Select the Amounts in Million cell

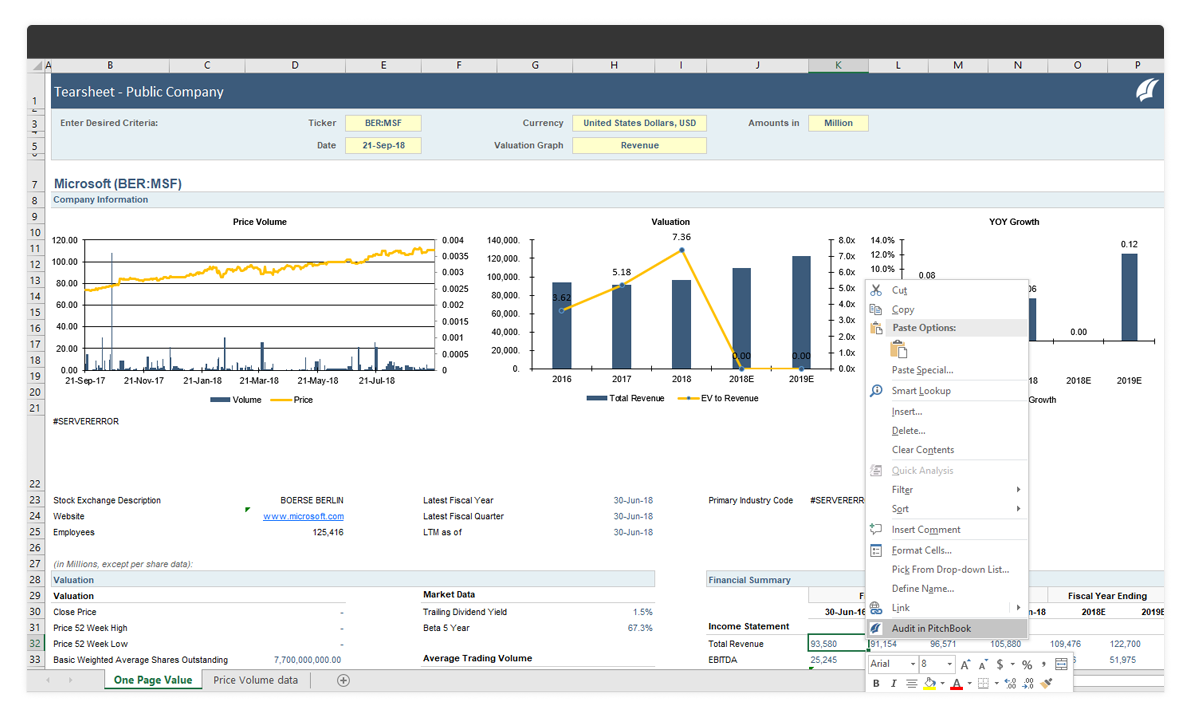[x=838, y=123]
